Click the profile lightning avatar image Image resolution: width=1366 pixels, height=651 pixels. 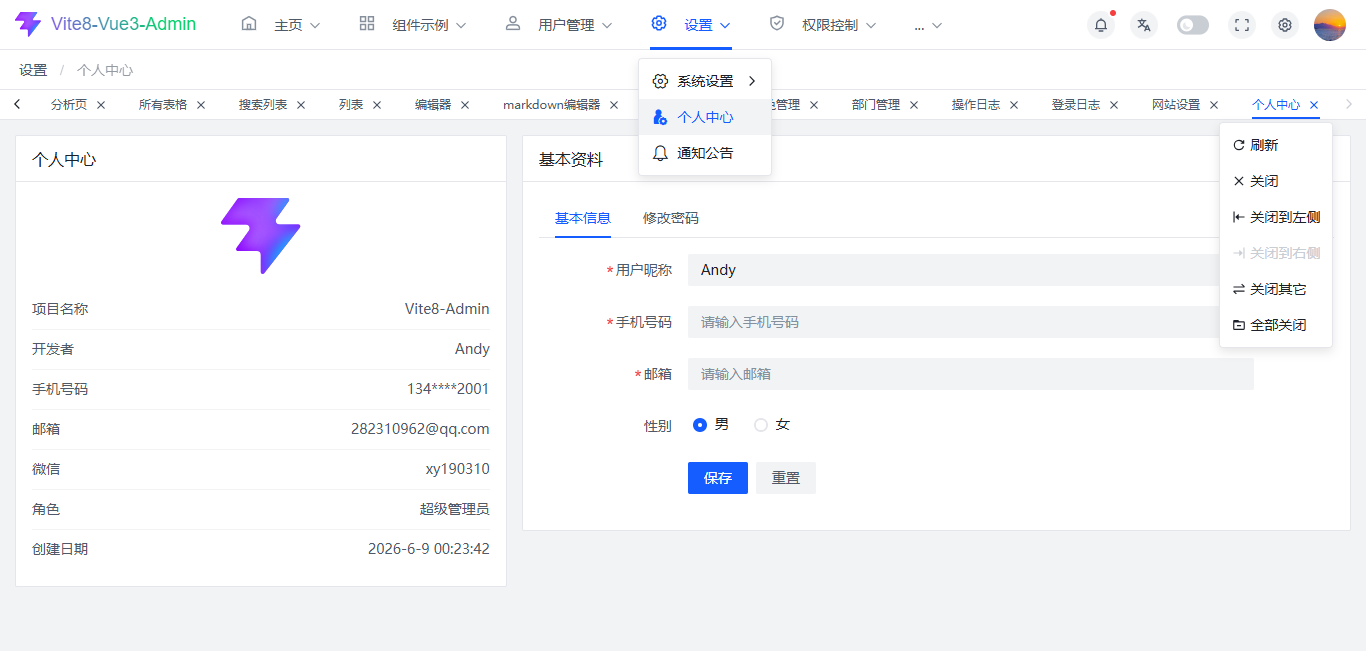click(261, 236)
